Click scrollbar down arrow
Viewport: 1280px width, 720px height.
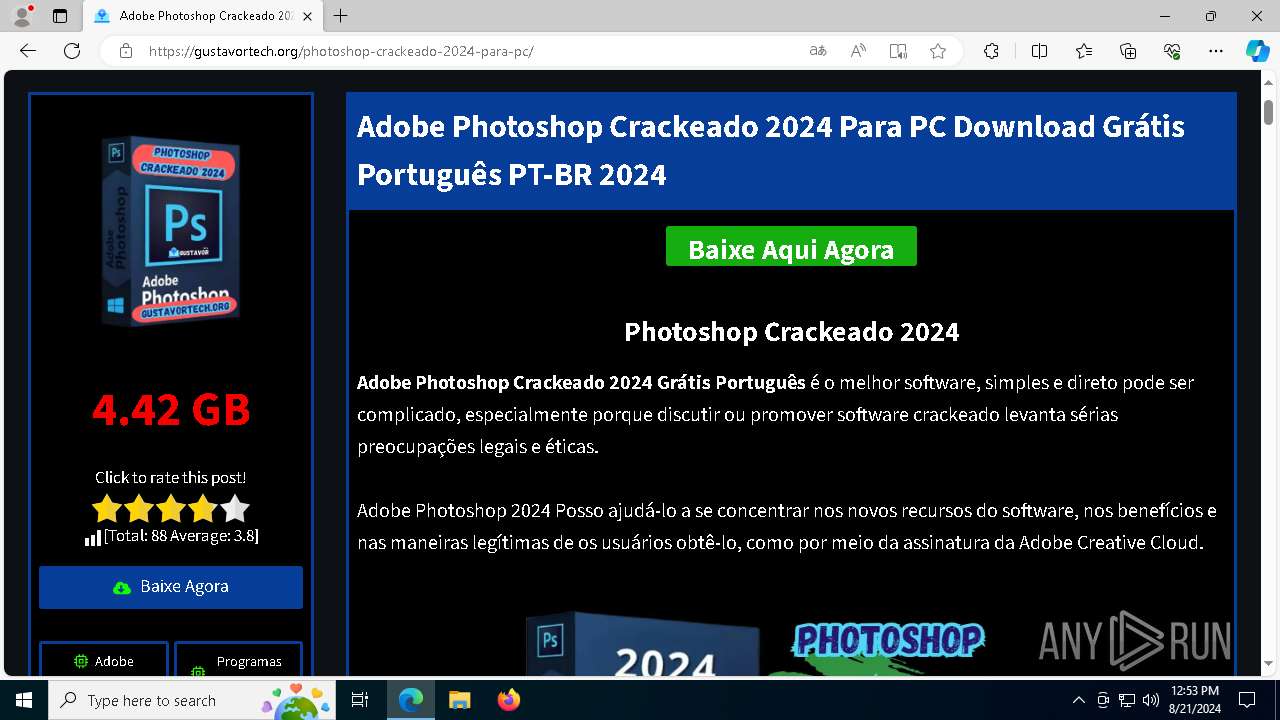[x=1269, y=664]
